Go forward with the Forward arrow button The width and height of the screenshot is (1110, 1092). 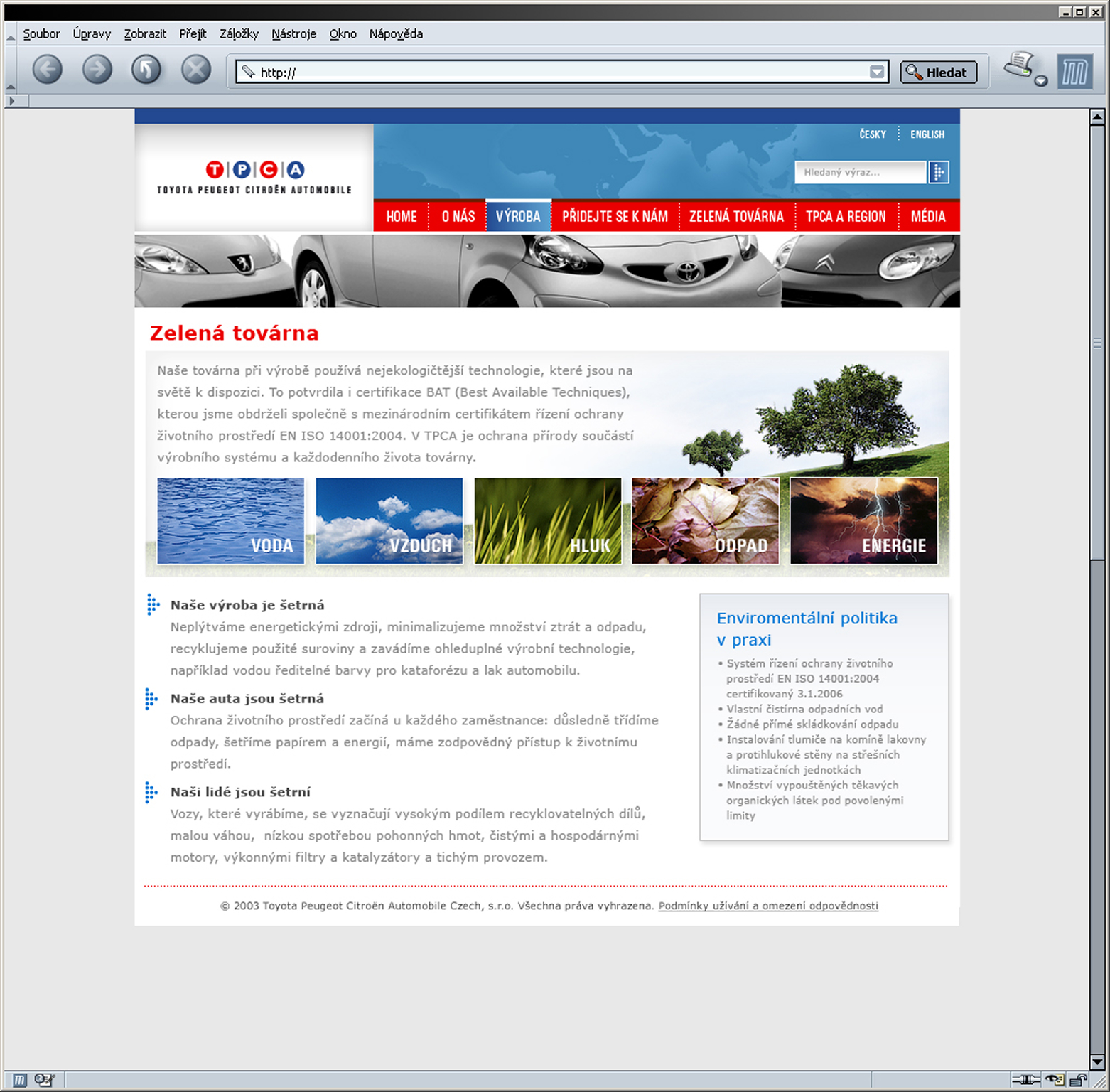(x=97, y=70)
